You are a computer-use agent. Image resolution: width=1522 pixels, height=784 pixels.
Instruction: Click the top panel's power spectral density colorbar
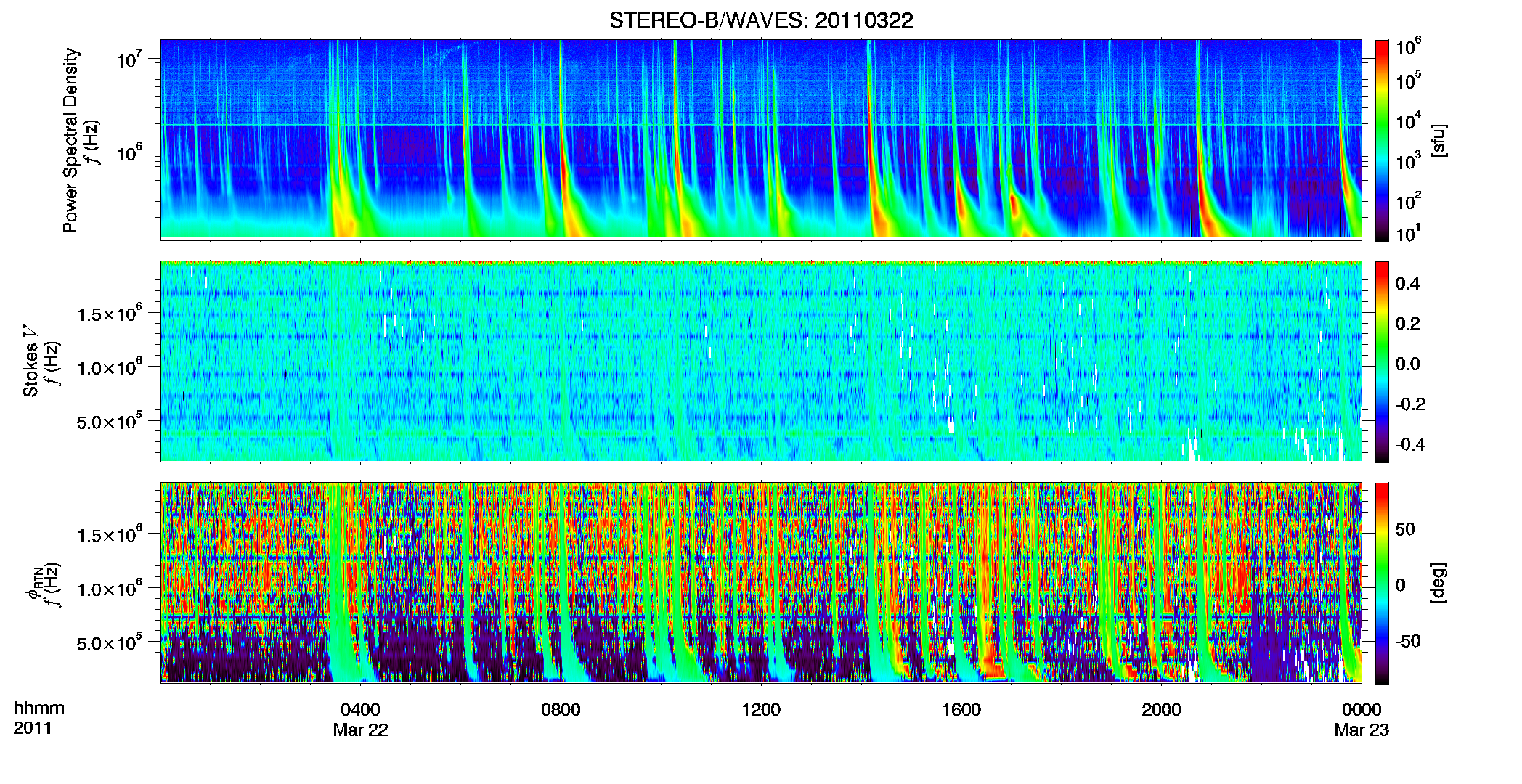[1382, 140]
